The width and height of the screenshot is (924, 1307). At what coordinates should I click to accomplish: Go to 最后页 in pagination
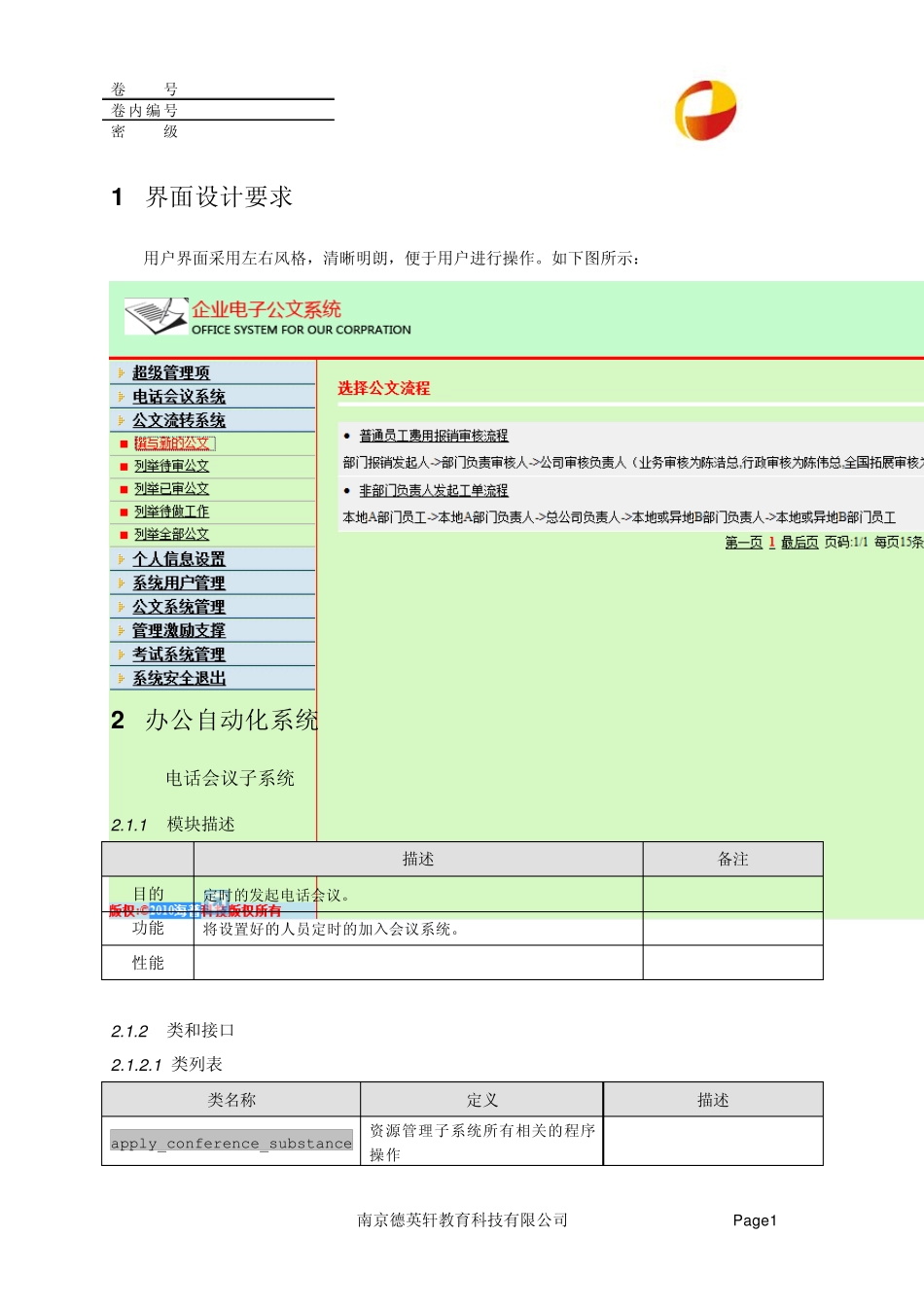pyautogui.click(x=800, y=543)
